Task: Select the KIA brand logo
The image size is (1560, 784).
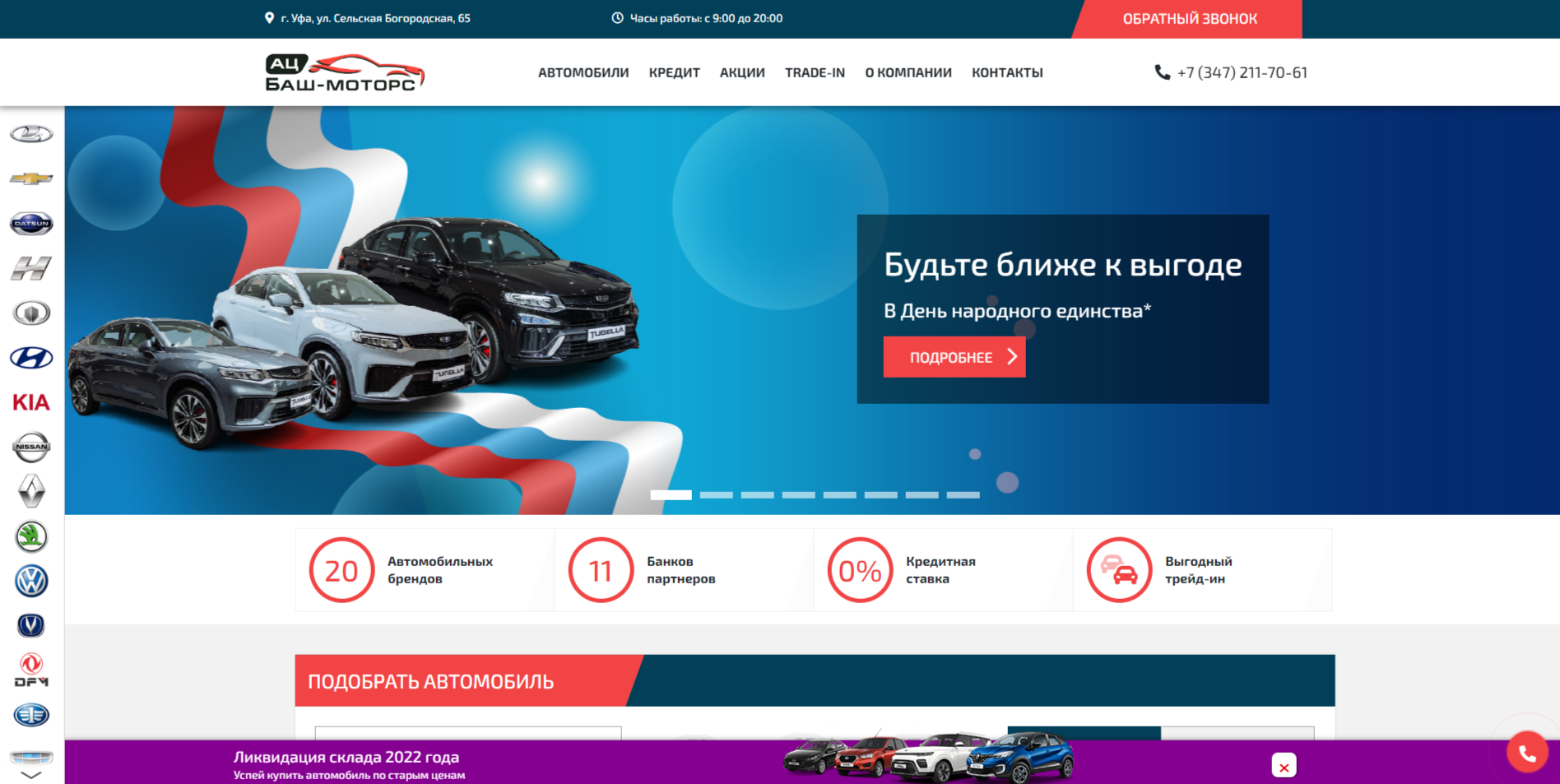Action: pyautogui.click(x=31, y=402)
